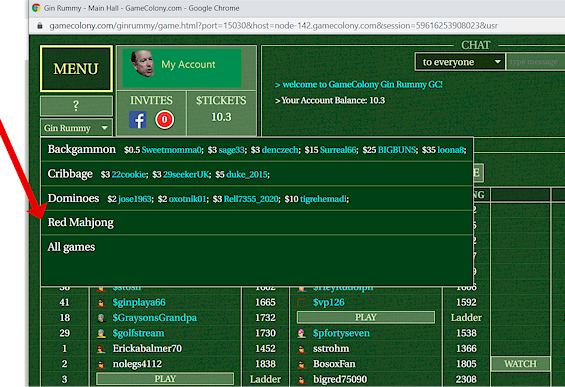Open sage33 backgammon table link
Viewport: 565px width, 387px height.
pos(232,150)
